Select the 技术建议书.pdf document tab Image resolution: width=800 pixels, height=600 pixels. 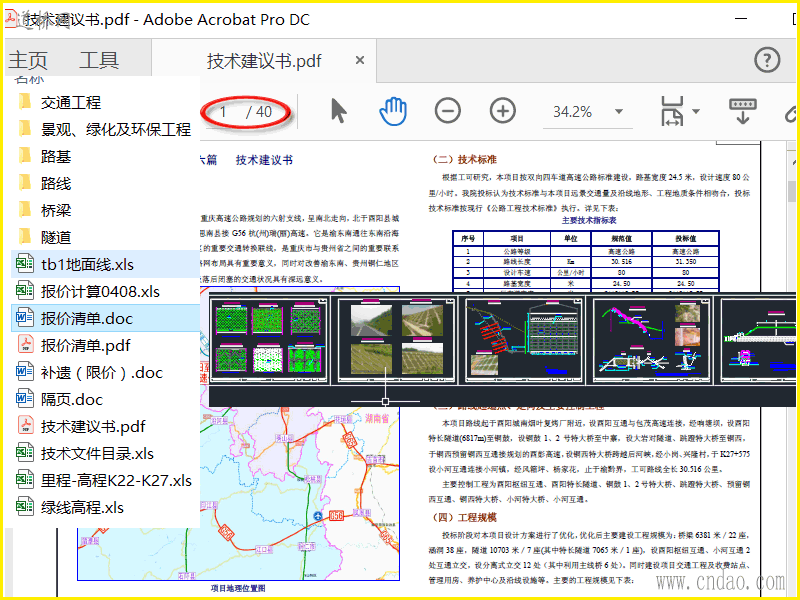(x=264, y=61)
